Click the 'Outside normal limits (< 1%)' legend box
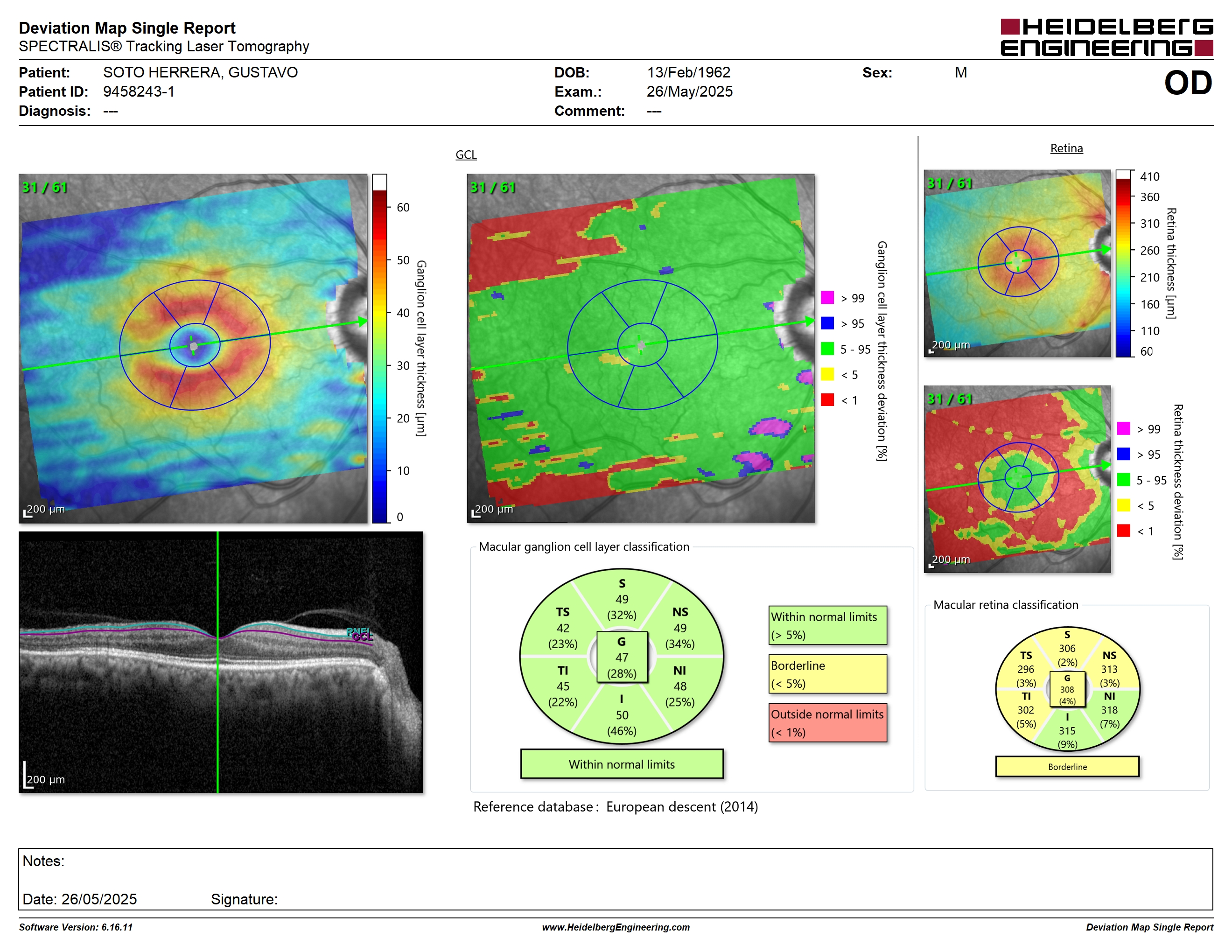The width and height of the screenshot is (1232, 952). [x=827, y=722]
